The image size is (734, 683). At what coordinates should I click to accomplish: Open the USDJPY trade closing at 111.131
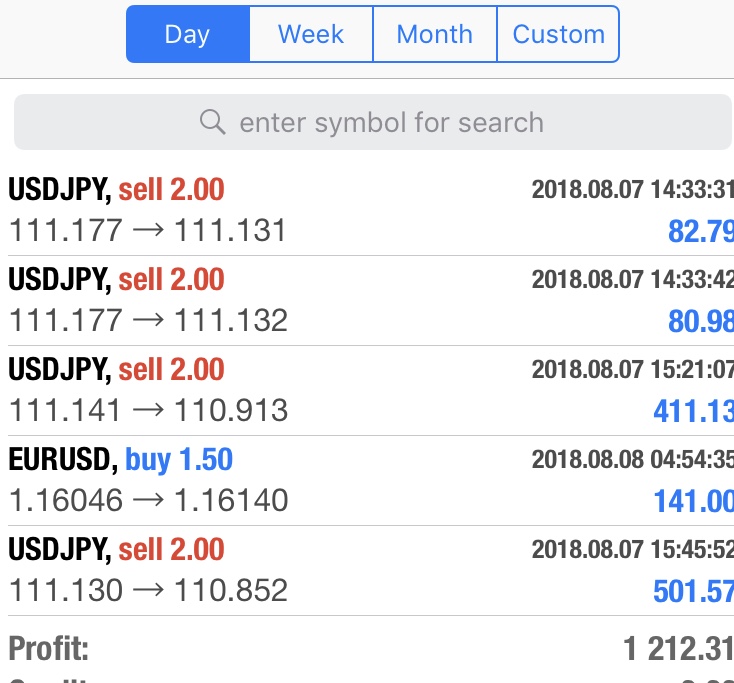point(367,211)
